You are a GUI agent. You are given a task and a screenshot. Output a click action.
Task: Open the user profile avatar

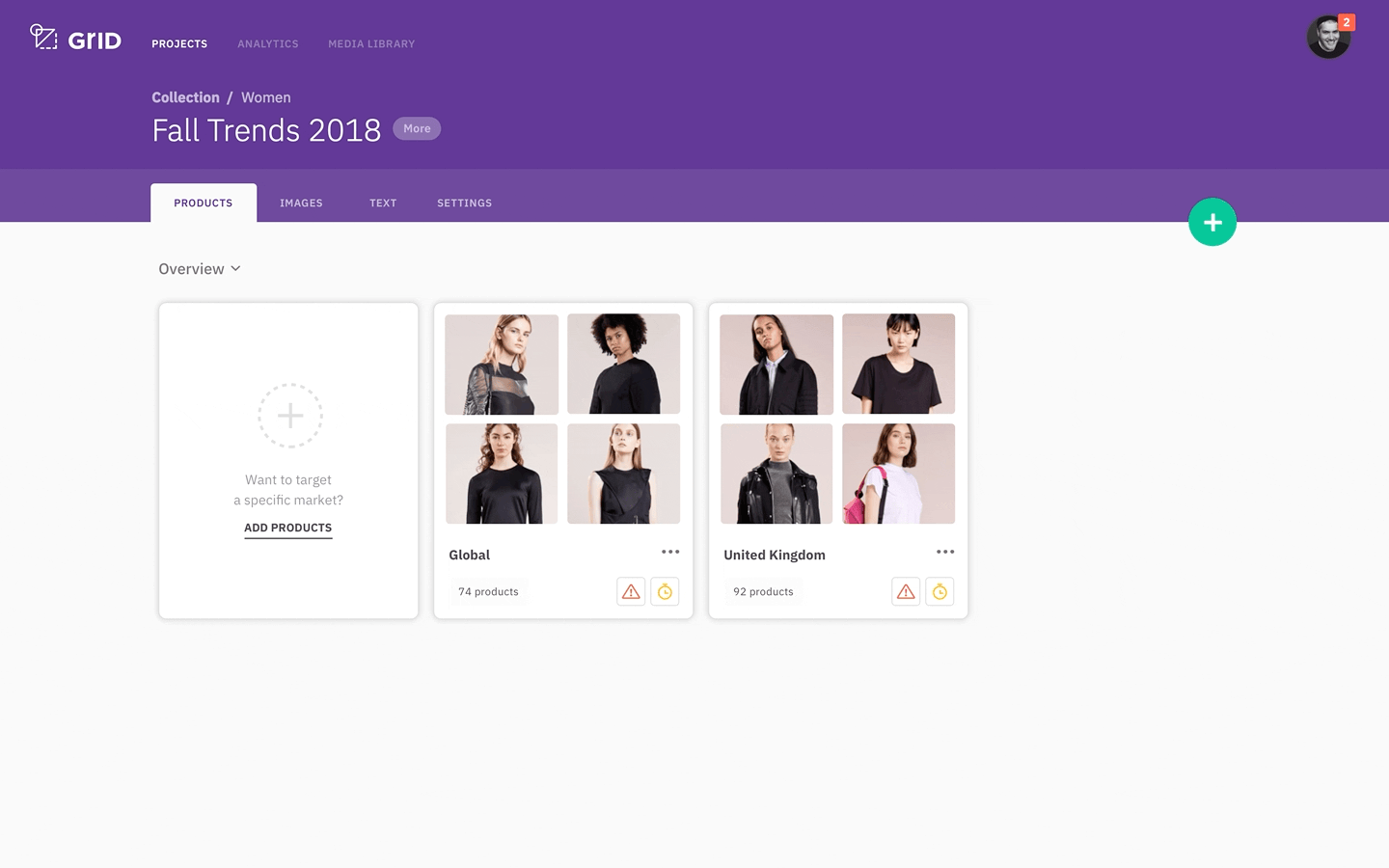coord(1328,38)
